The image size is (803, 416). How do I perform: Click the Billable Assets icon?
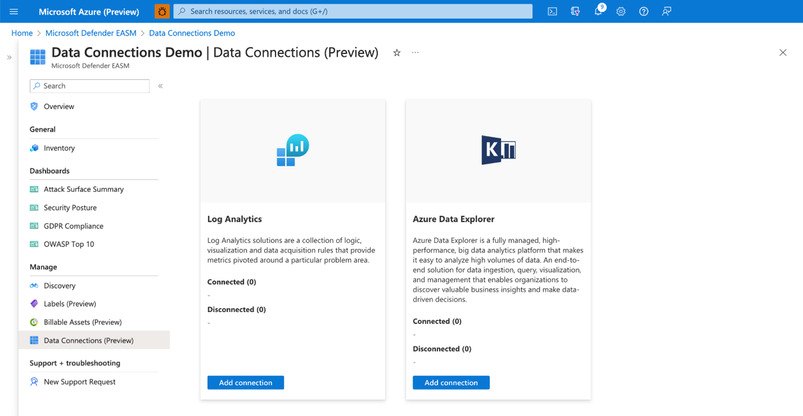34,322
